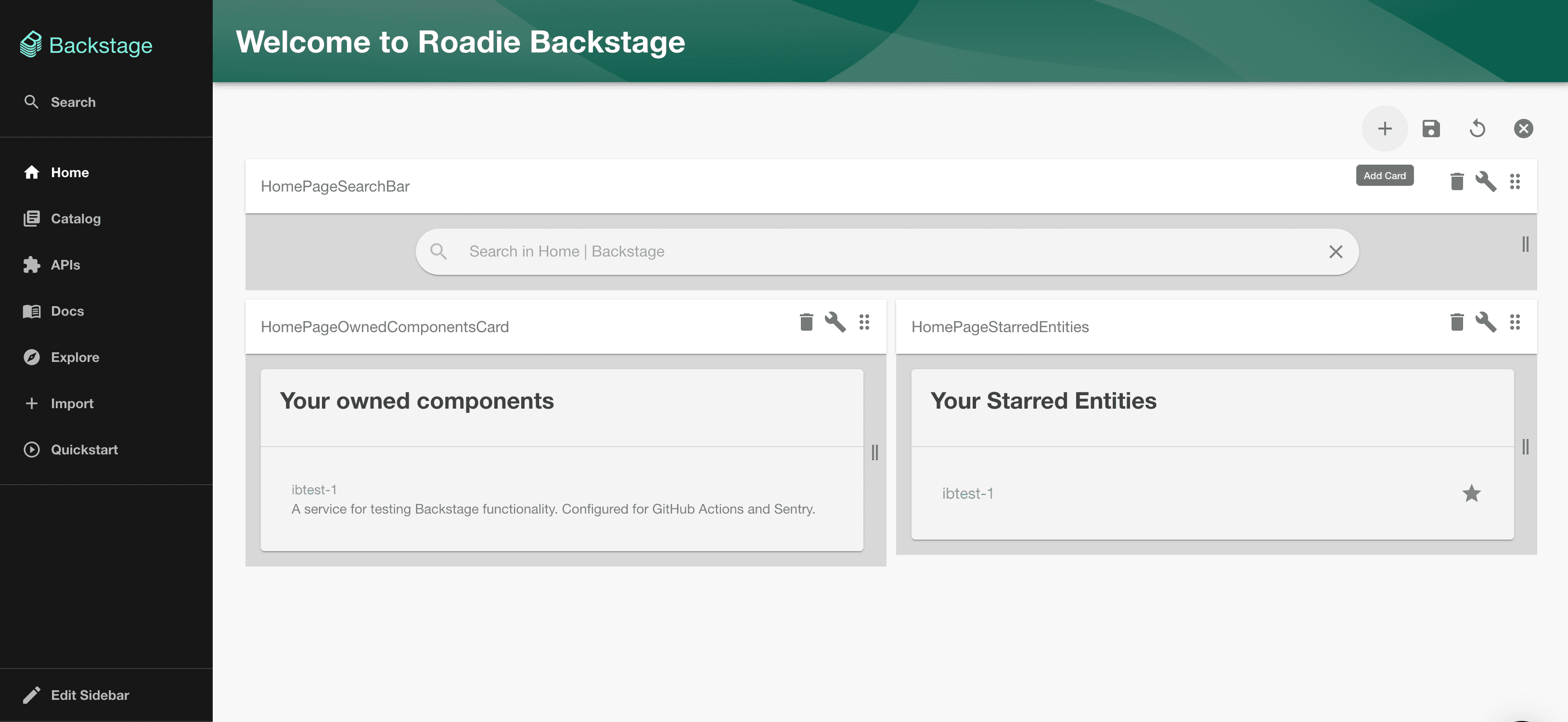Click the 'HomePageStarredEntities' title text
Screen dimensions: 1568x722
(1000, 327)
